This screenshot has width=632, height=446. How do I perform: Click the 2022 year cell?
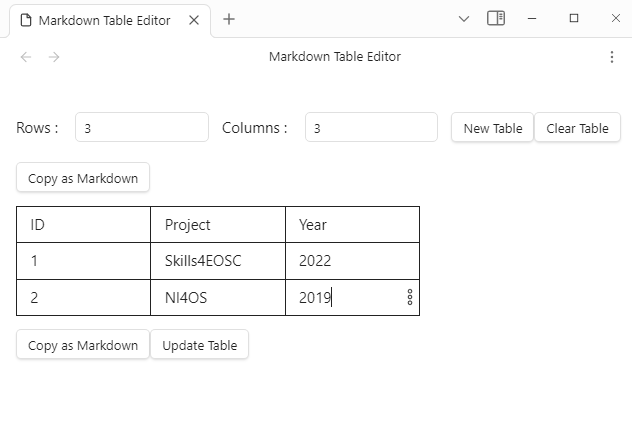[x=352, y=261]
